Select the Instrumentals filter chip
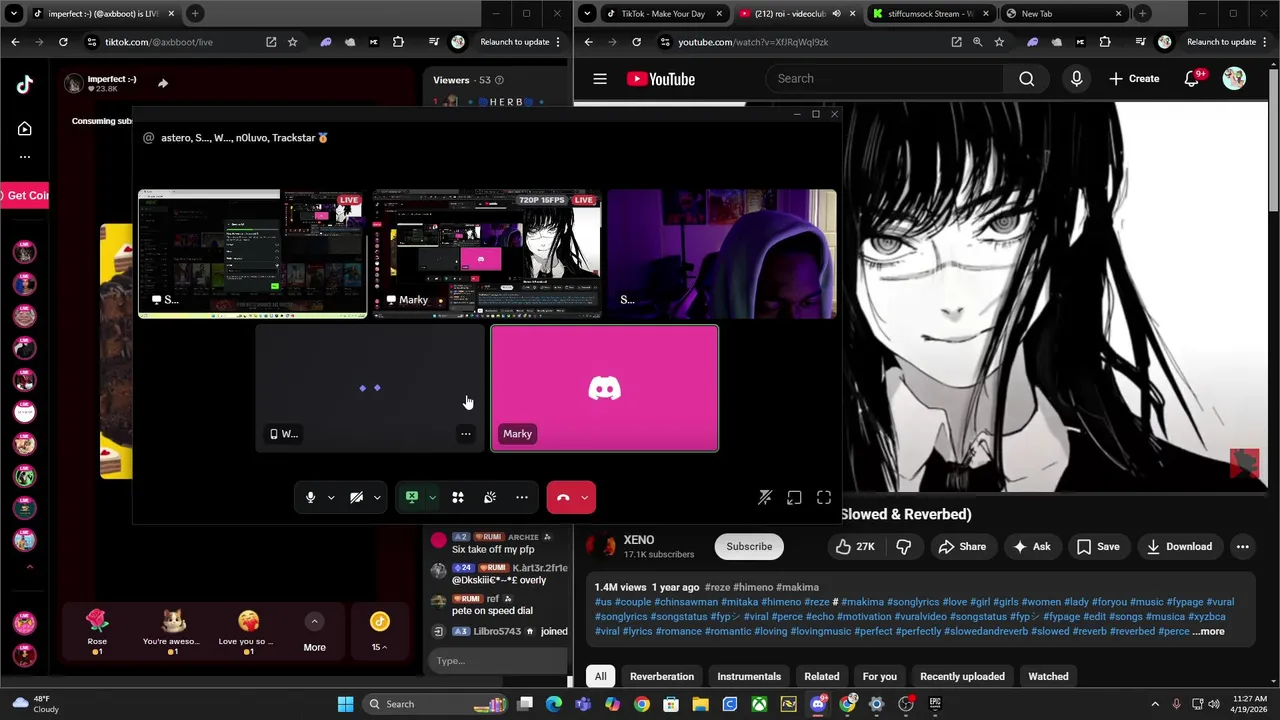 [749, 677]
